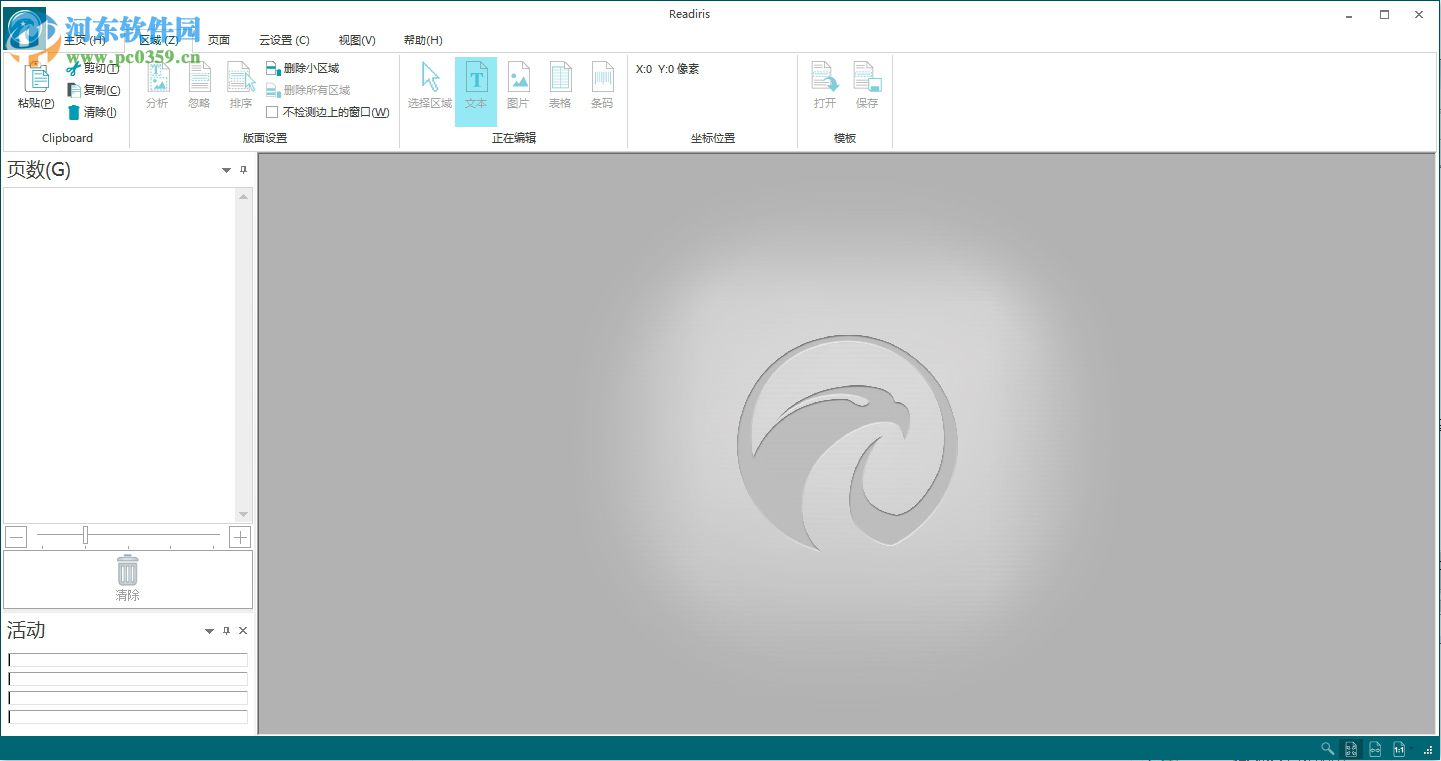Click the 版面设置 group label
The image size is (1441, 761).
click(265, 138)
